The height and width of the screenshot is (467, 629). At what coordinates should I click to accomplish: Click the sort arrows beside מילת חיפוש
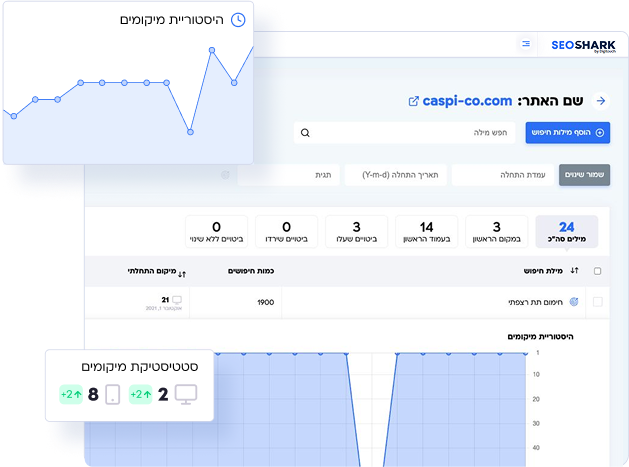pos(575,270)
